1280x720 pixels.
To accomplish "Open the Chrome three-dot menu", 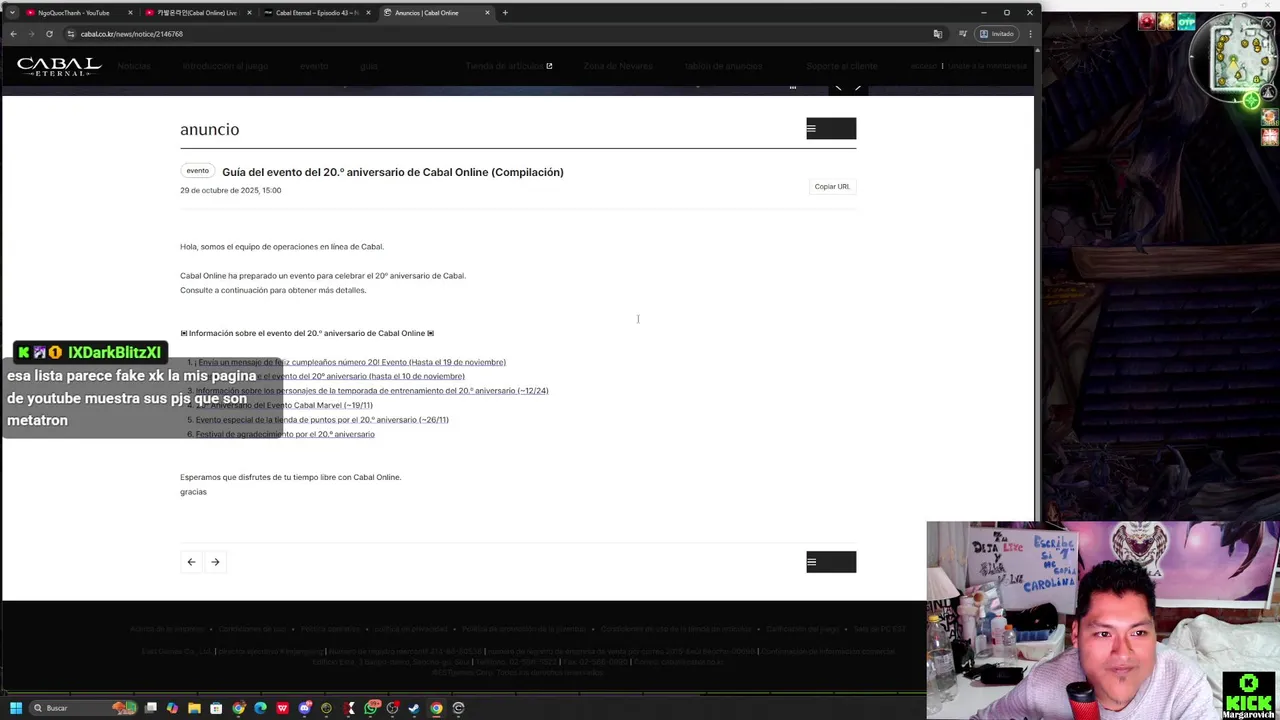I will click(1030, 34).
